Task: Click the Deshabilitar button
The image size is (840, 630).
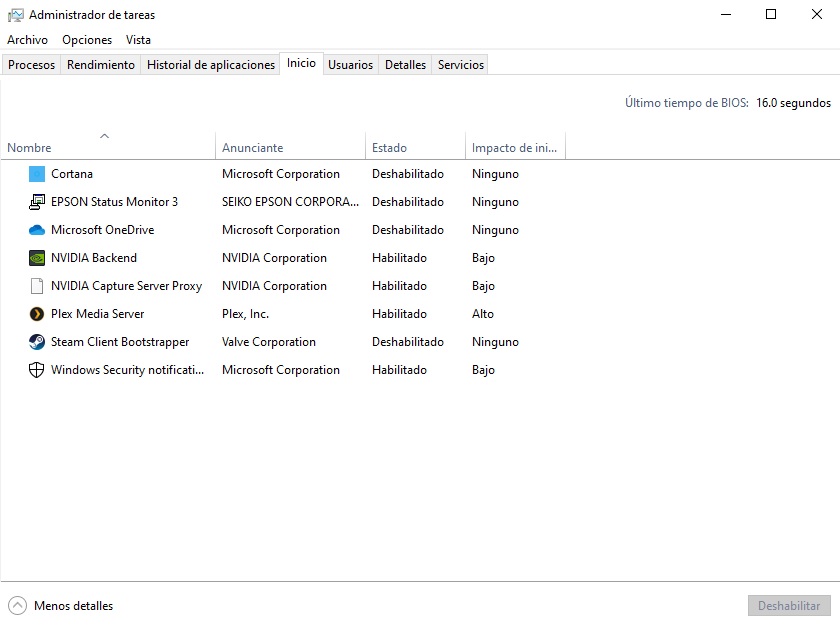Action: click(789, 606)
